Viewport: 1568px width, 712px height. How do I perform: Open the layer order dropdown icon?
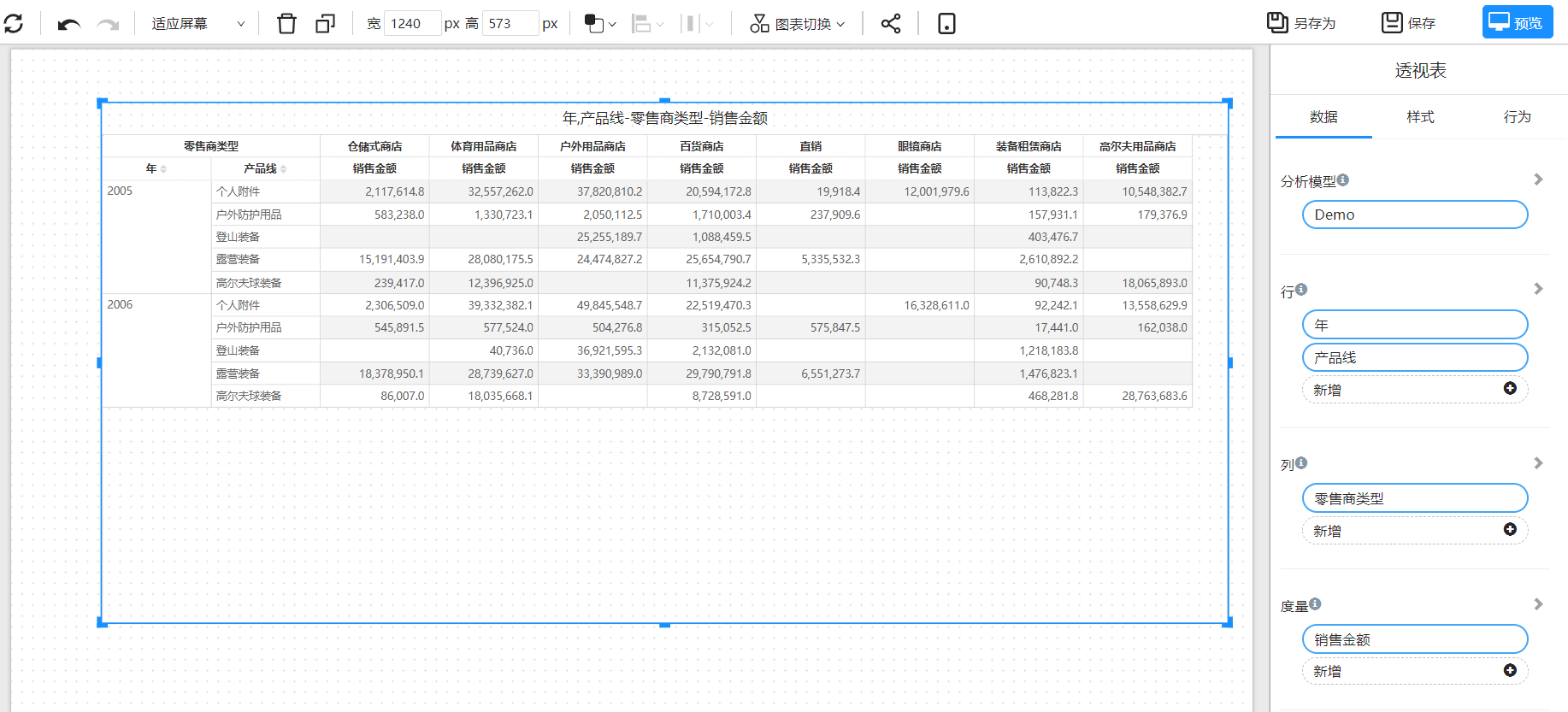pos(600,24)
